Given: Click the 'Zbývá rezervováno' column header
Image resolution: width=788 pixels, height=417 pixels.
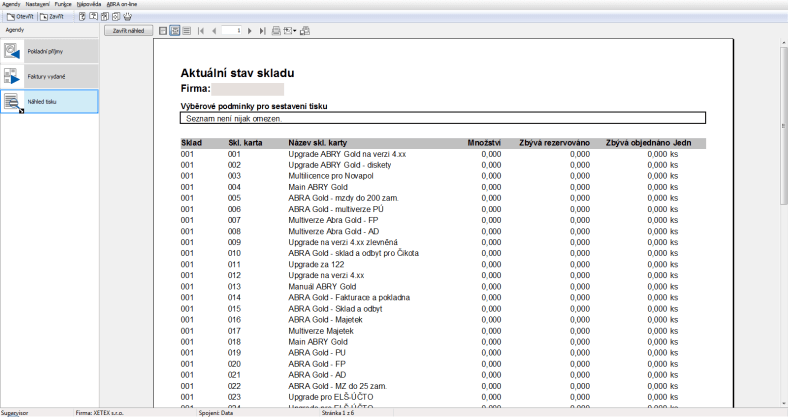Looking at the screenshot, I should [x=554, y=143].
